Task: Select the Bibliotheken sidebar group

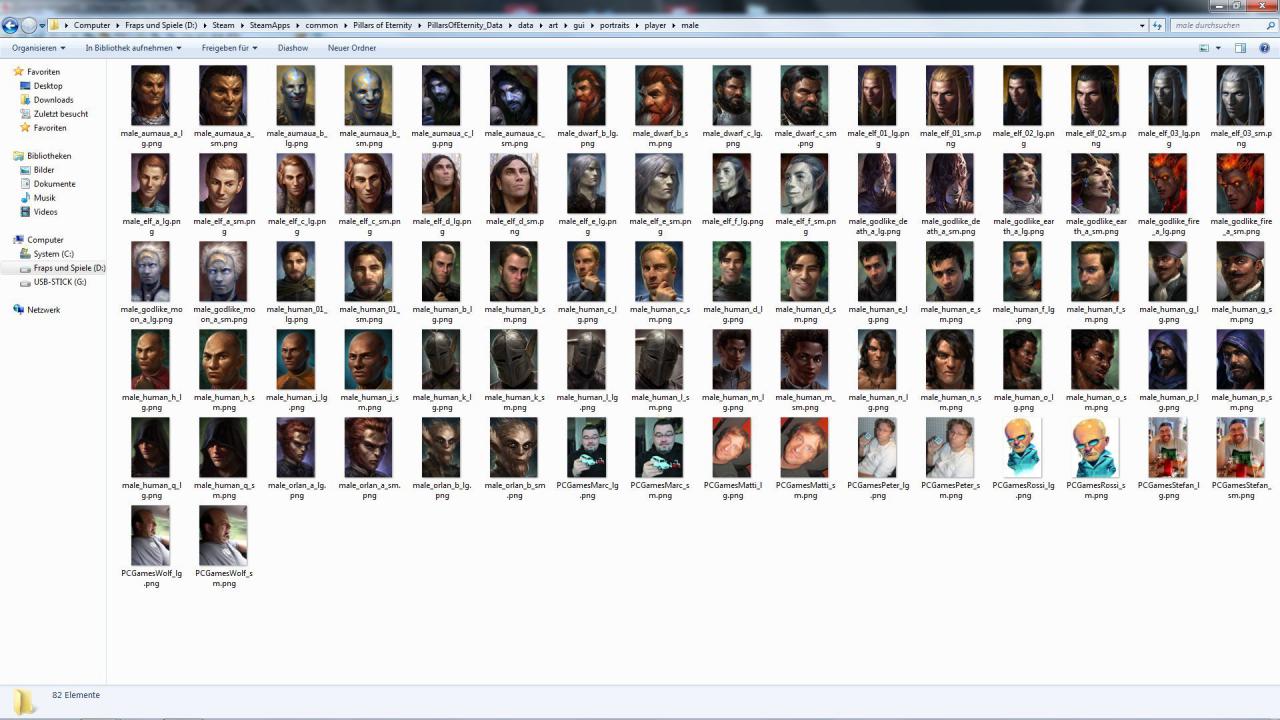Action: [x=49, y=156]
